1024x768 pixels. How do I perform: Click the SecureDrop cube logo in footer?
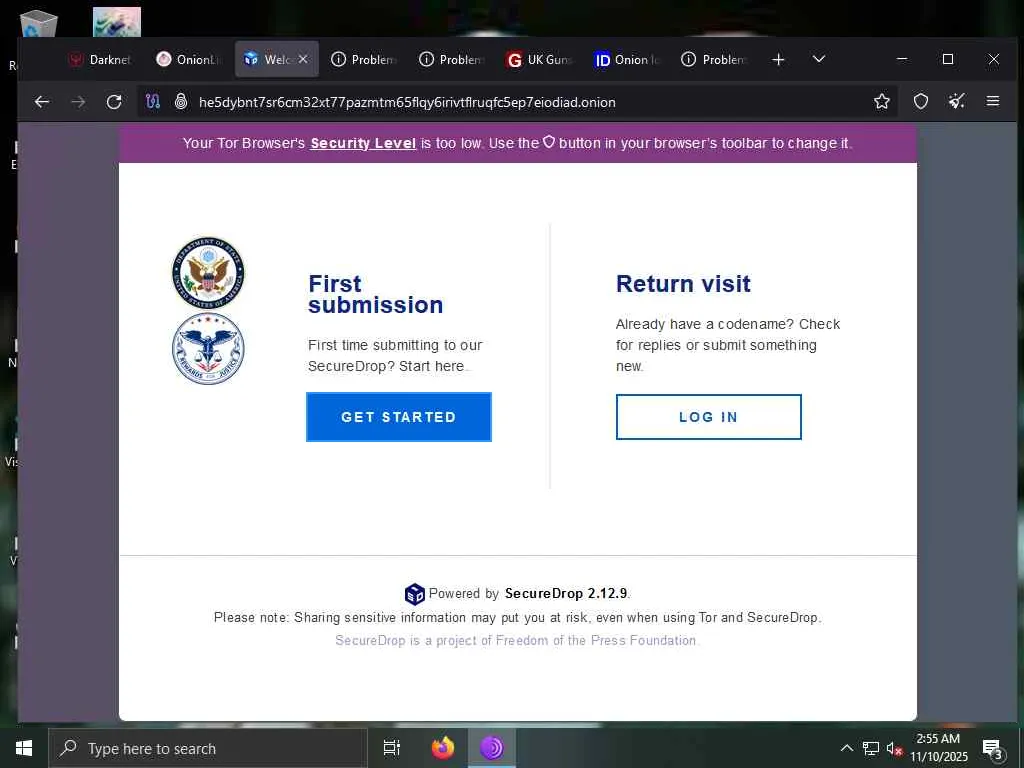click(415, 594)
